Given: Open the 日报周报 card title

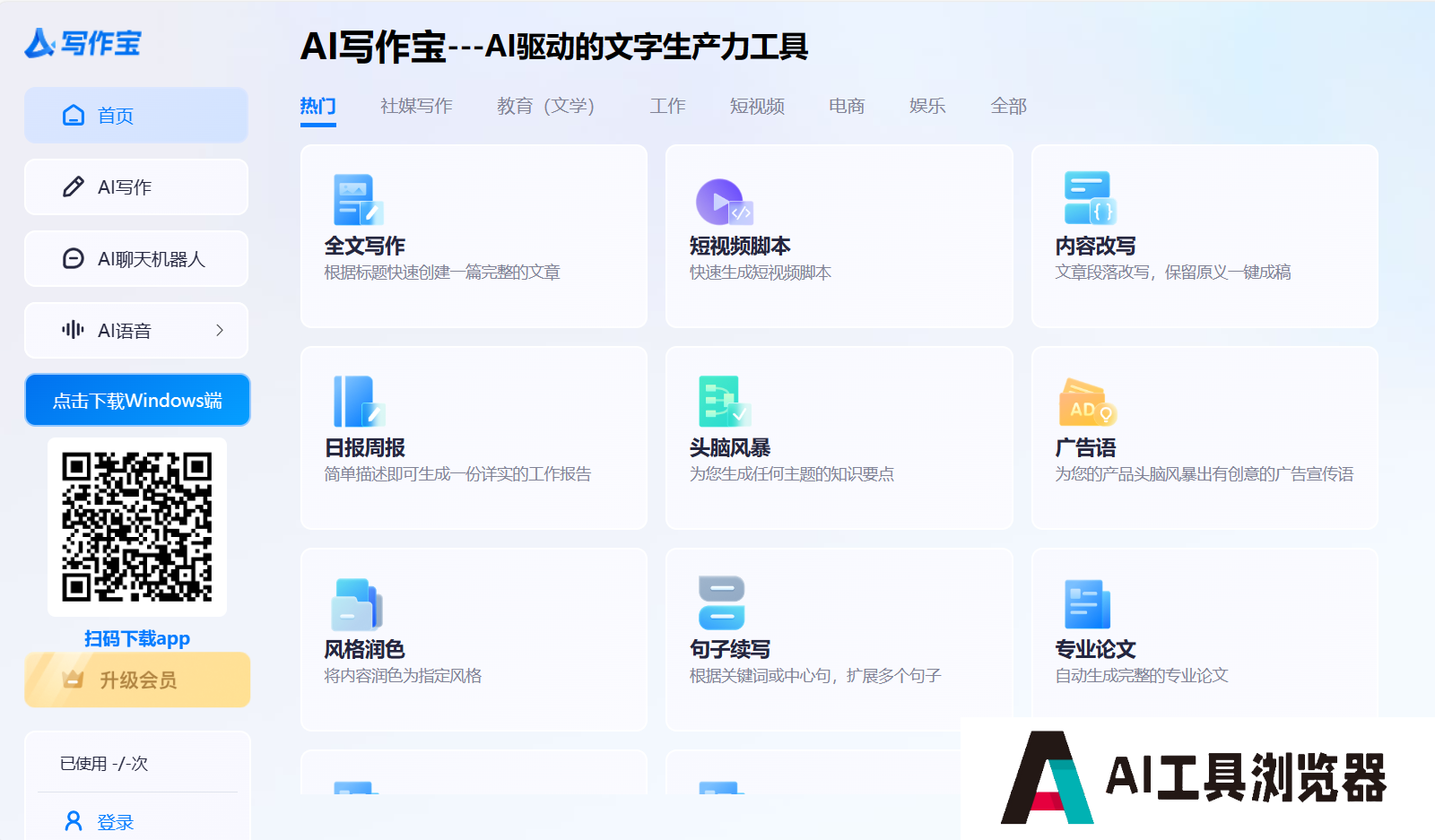Looking at the screenshot, I should click(x=364, y=447).
